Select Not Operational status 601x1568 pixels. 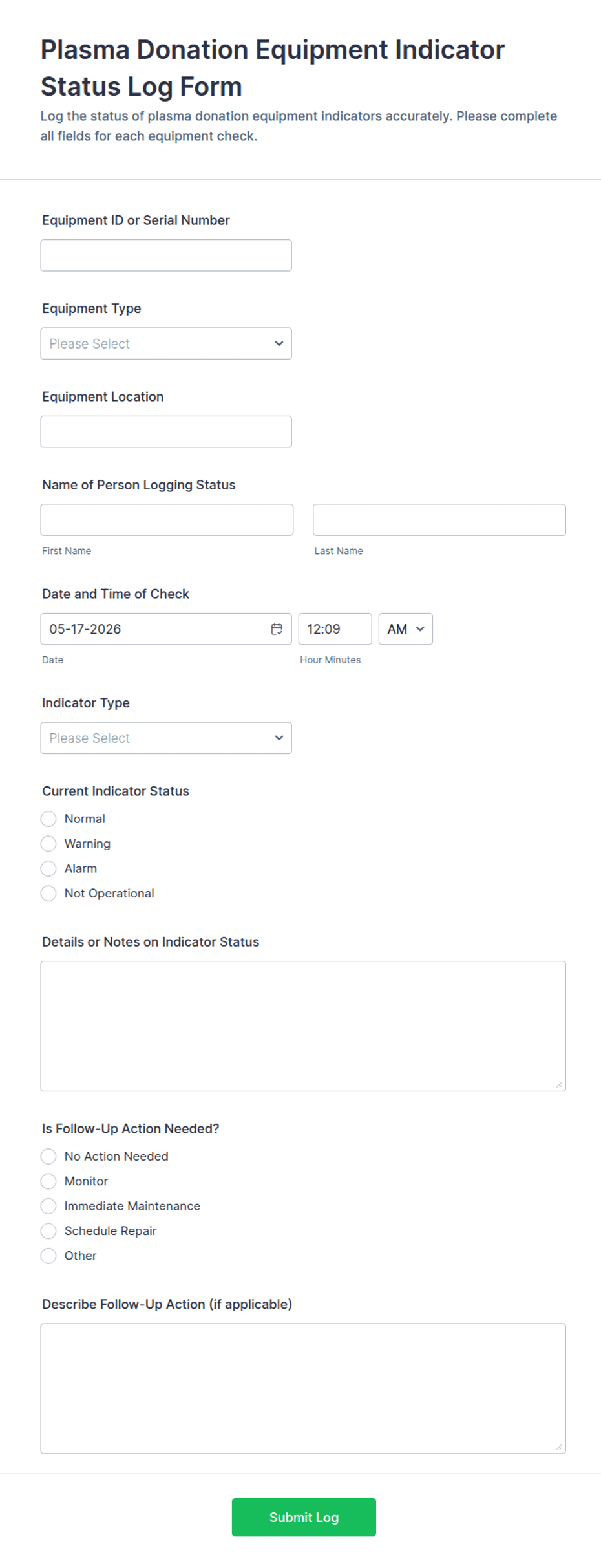(x=48, y=894)
